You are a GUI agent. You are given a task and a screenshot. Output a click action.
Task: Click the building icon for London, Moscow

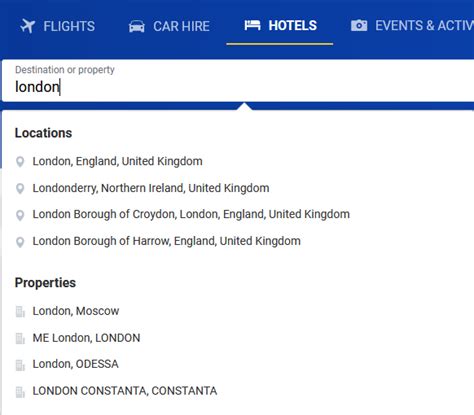click(x=20, y=312)
